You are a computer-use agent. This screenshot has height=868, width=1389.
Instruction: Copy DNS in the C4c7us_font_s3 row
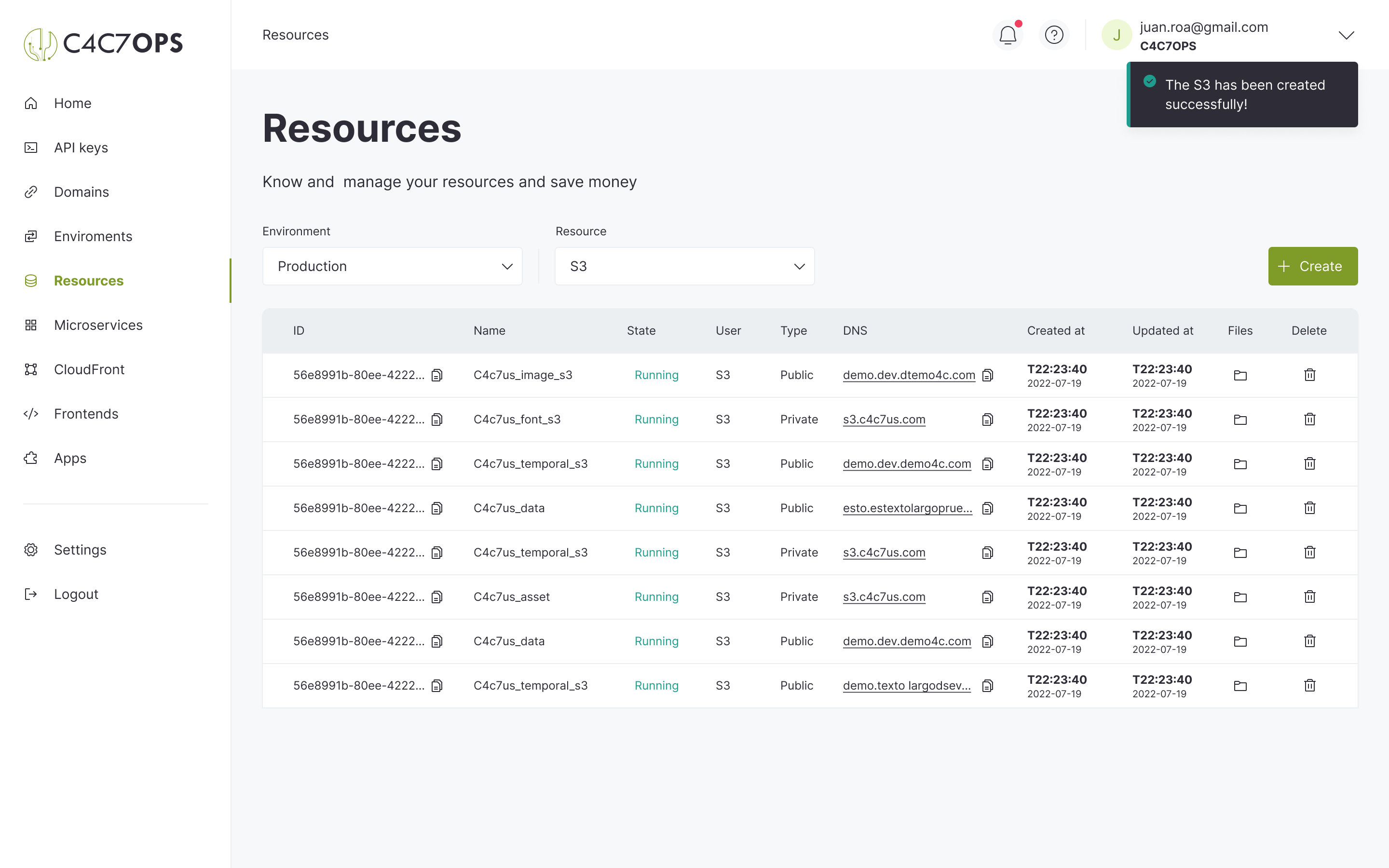987,420
